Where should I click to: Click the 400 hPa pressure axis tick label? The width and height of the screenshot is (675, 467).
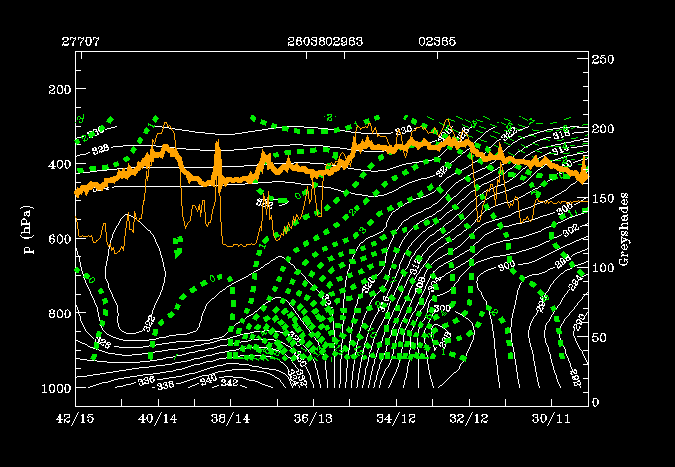coord(58,164)
